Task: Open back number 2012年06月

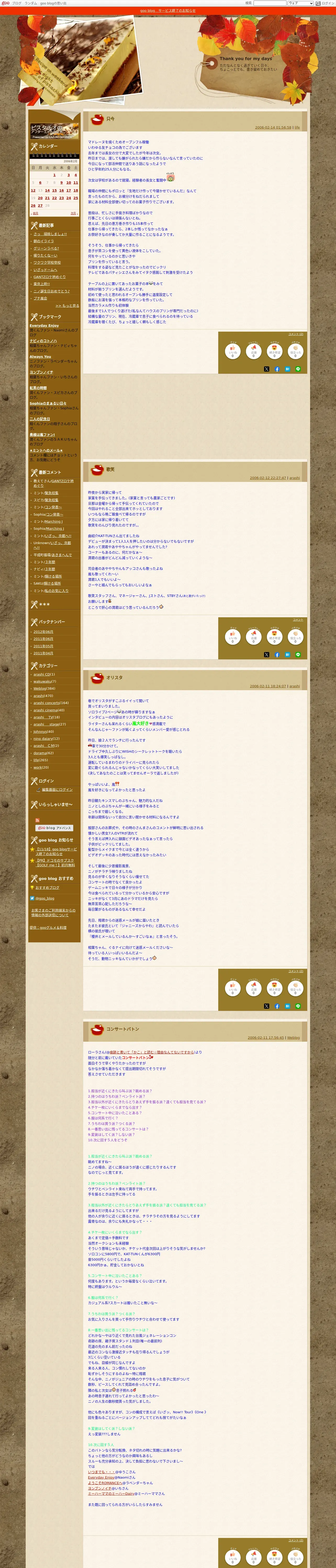Action: [43, 632]
